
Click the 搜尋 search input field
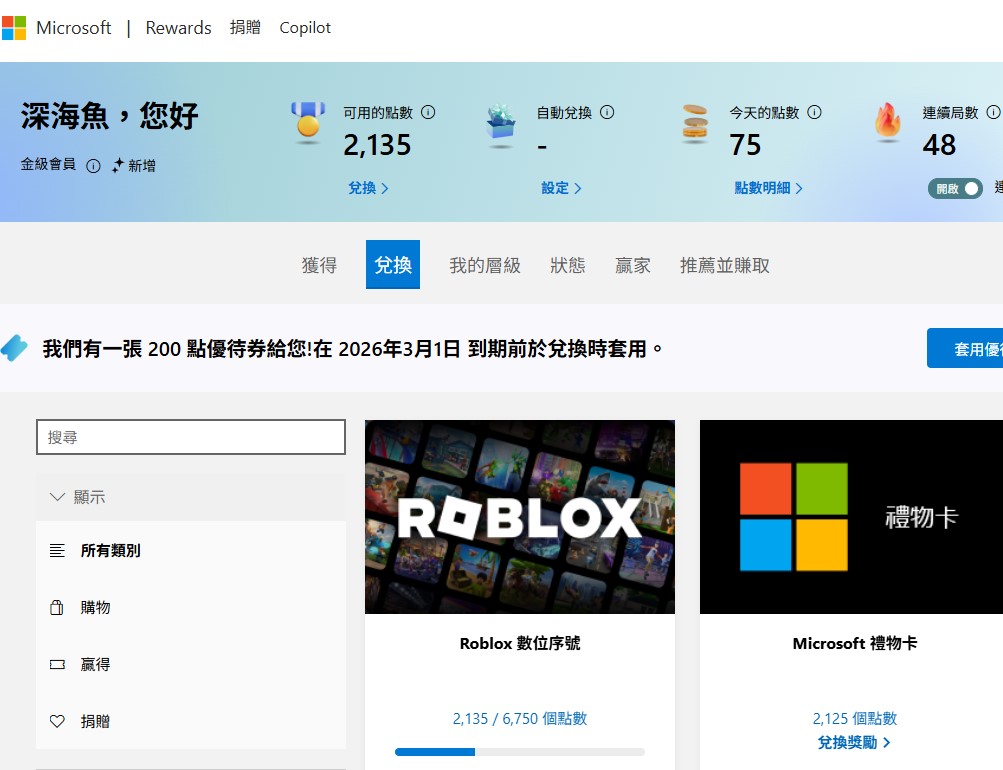(190, 437)
